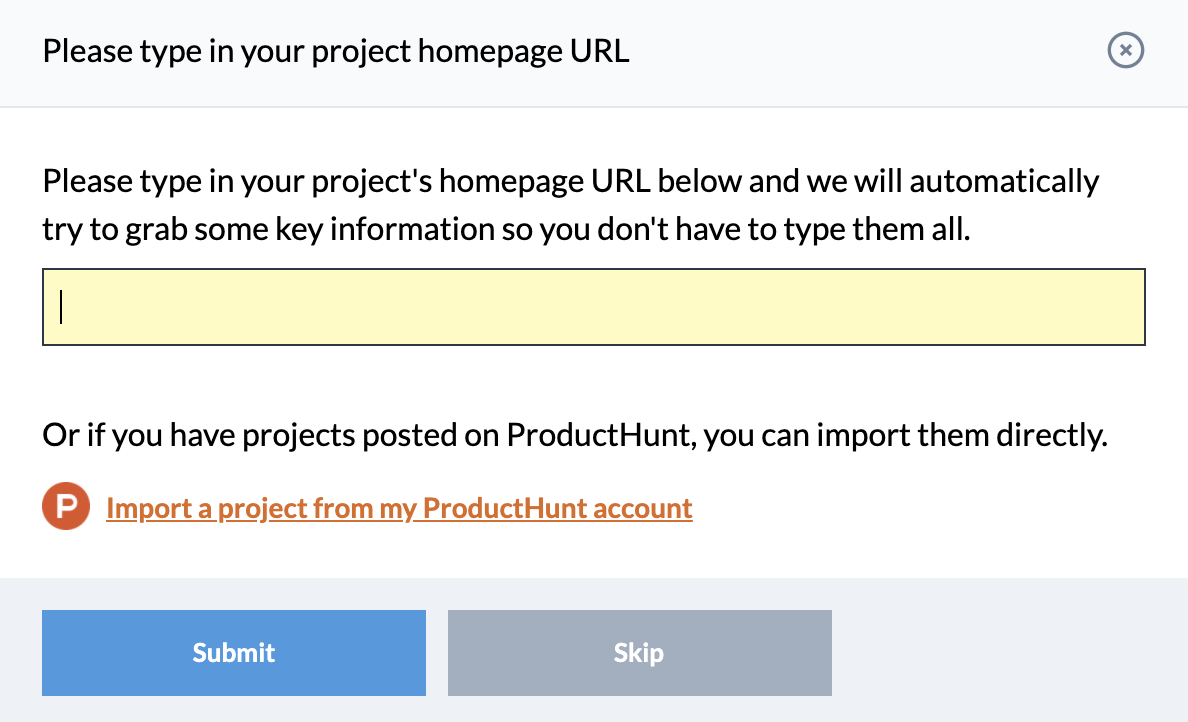This screenshot has width=1188, height=722.
Task: Click the empty header area beside the title
Action: (x=860, y=50)
